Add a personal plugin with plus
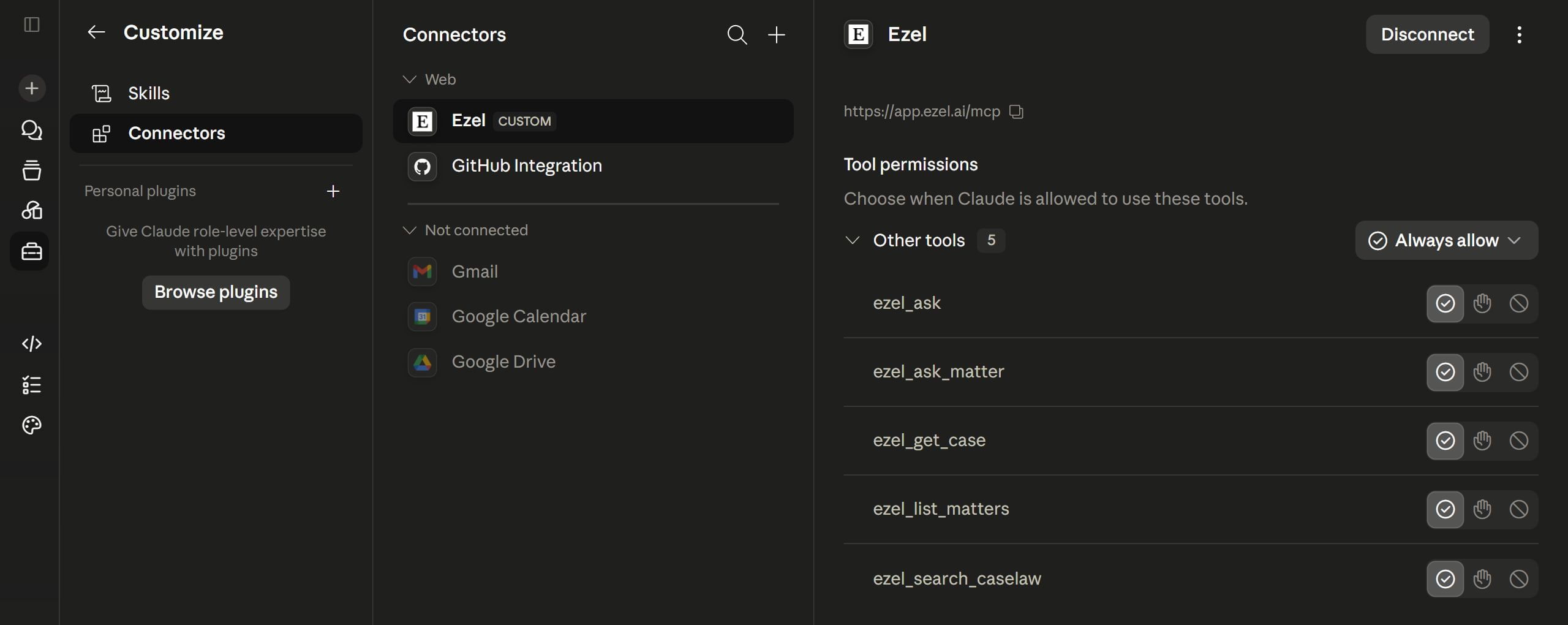The width and height of the screenshot is (1568, 625). click(x=333, y=191)
